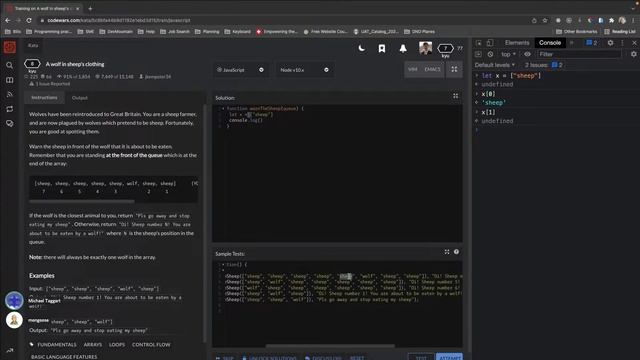640x360 pixels.
Task: Open the Job Search bookmarks folder
Action: point(175,31)
